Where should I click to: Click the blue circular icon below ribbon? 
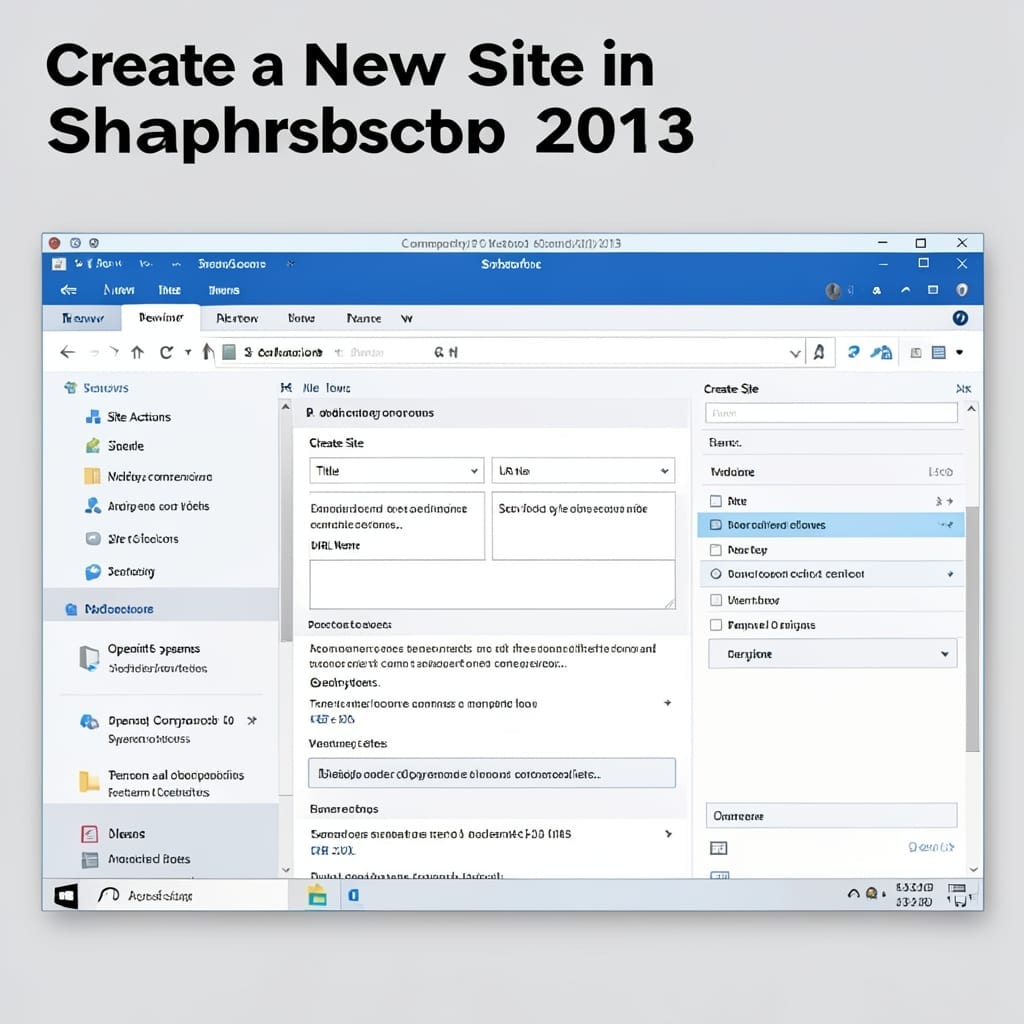[960, 318]
